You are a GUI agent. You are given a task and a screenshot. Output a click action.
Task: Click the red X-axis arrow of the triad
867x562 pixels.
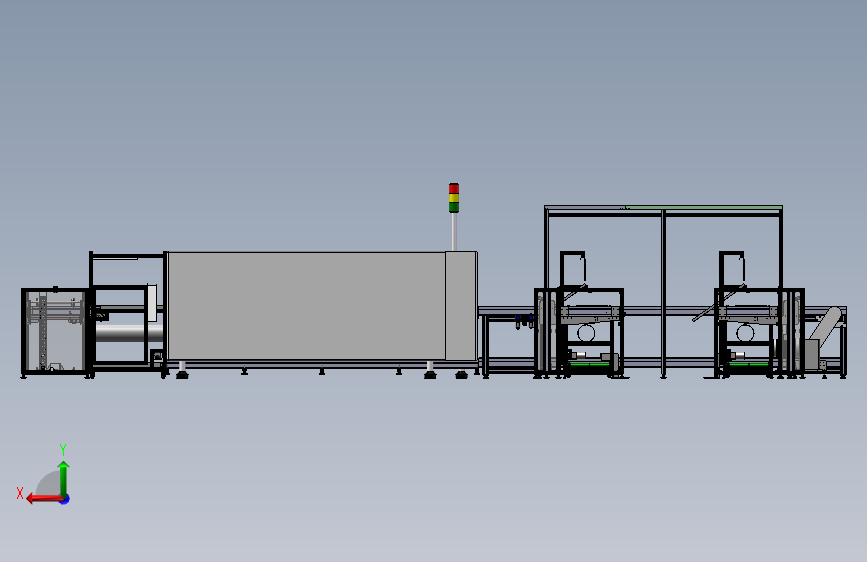point(44,498)
